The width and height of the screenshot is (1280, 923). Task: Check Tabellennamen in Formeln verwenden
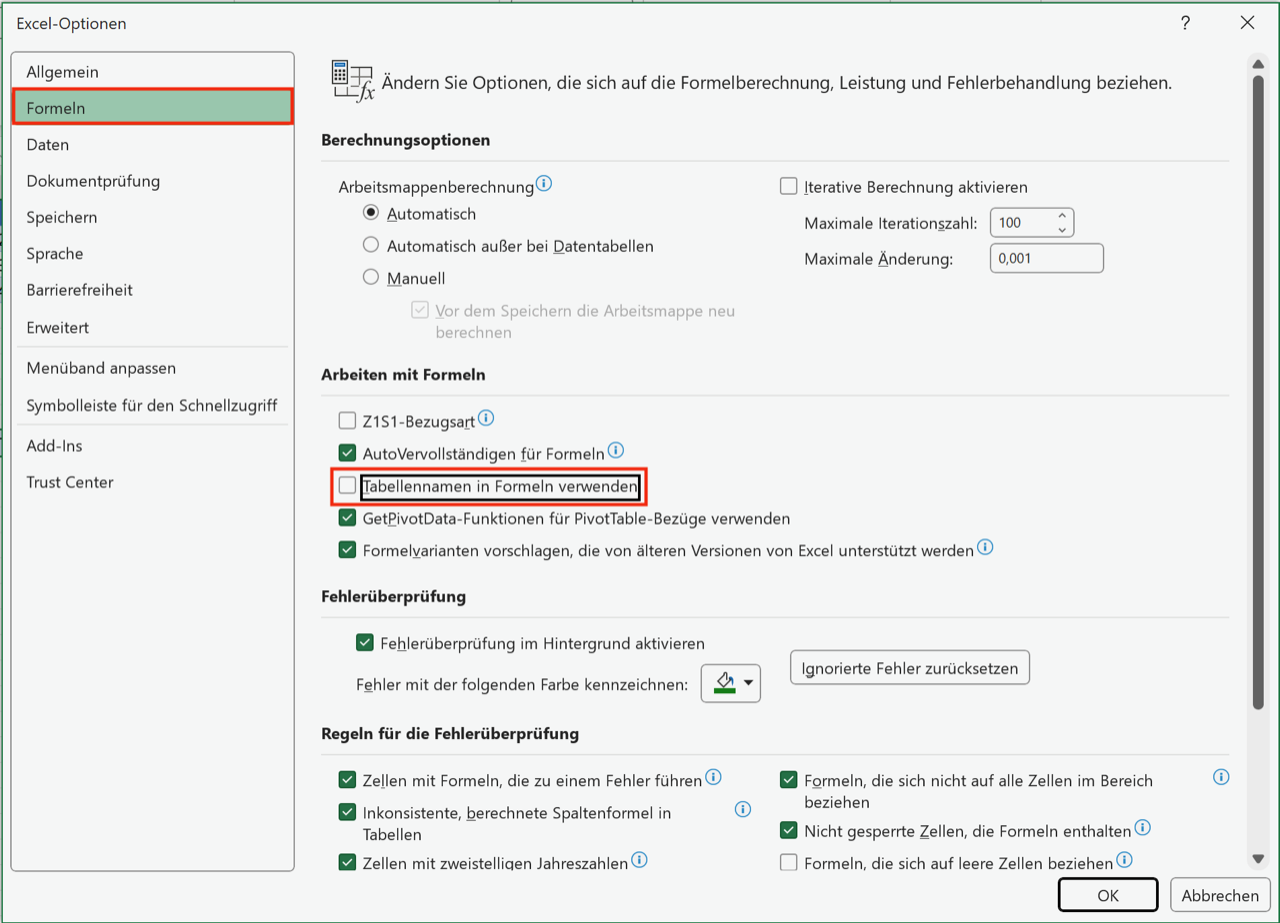tap(347, 486)
